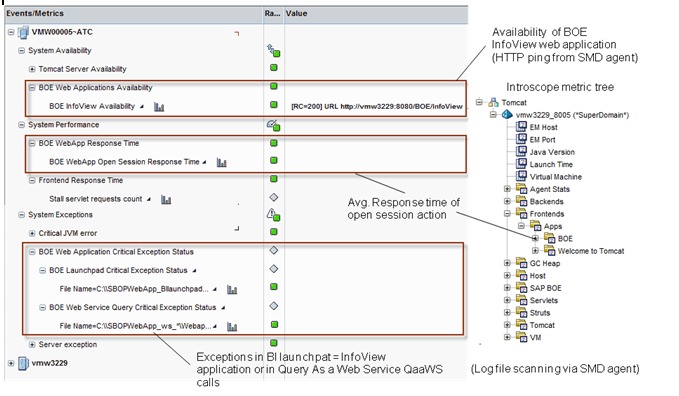Expand the vmw3229 node in events tree
The height and width of the screenshot is (396, 679).
(11, 364)
